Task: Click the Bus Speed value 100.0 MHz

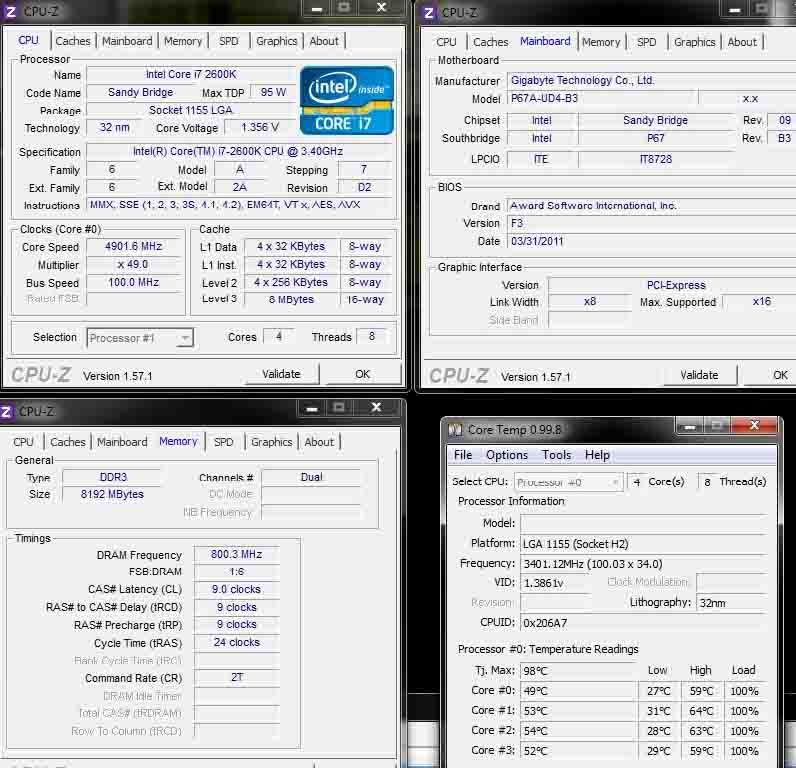Action: [x=134, y=282]
